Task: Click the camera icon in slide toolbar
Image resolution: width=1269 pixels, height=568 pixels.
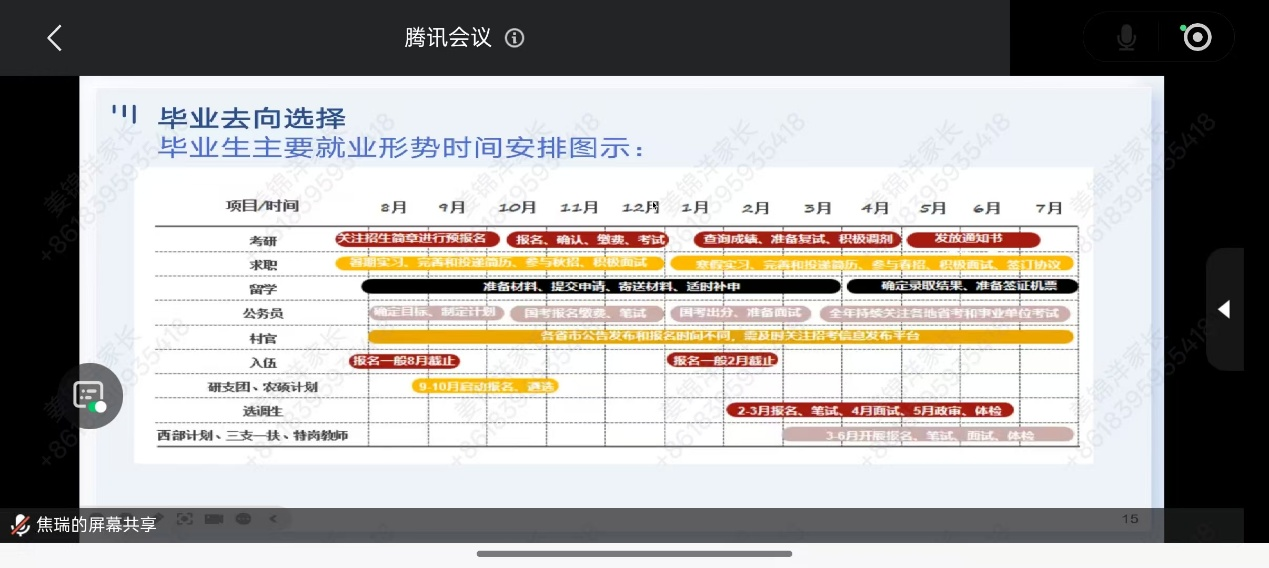Action: point(214,519)
